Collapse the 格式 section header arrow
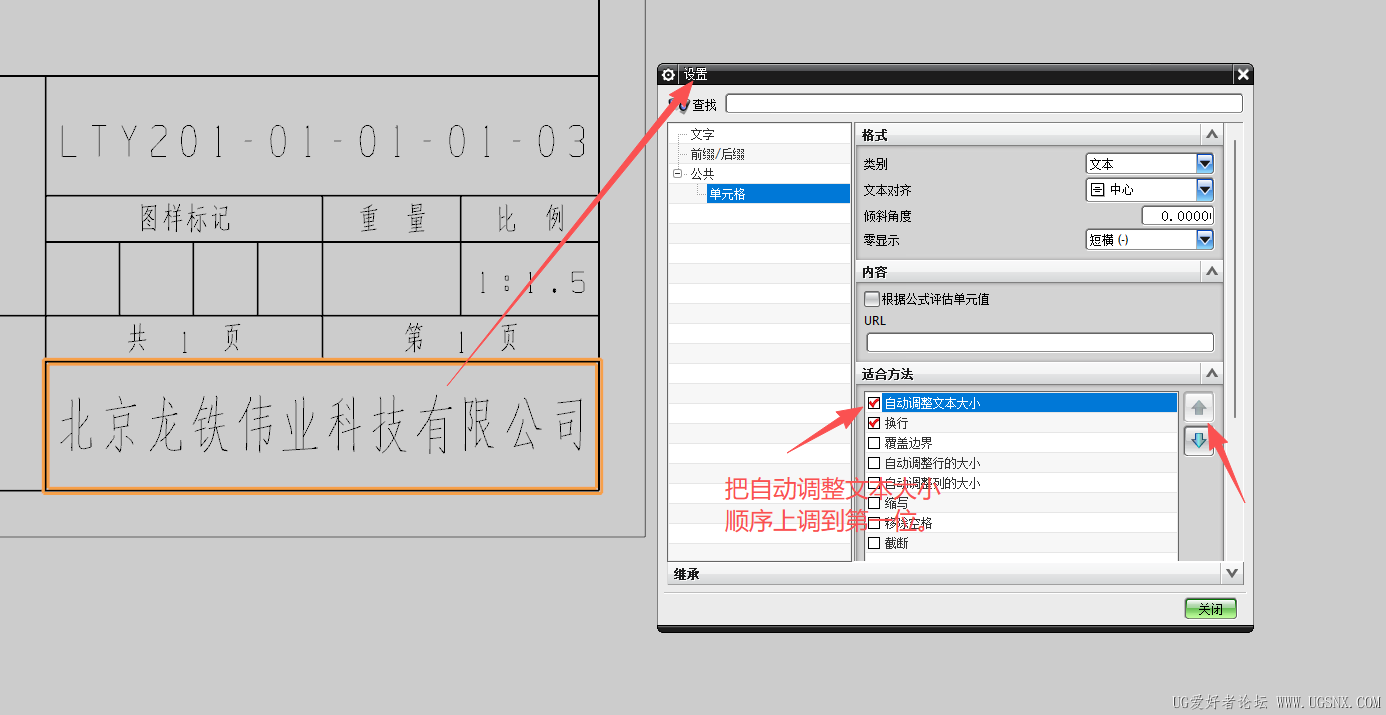Viewport: 1386px width, 715px height. (1210, 133)
